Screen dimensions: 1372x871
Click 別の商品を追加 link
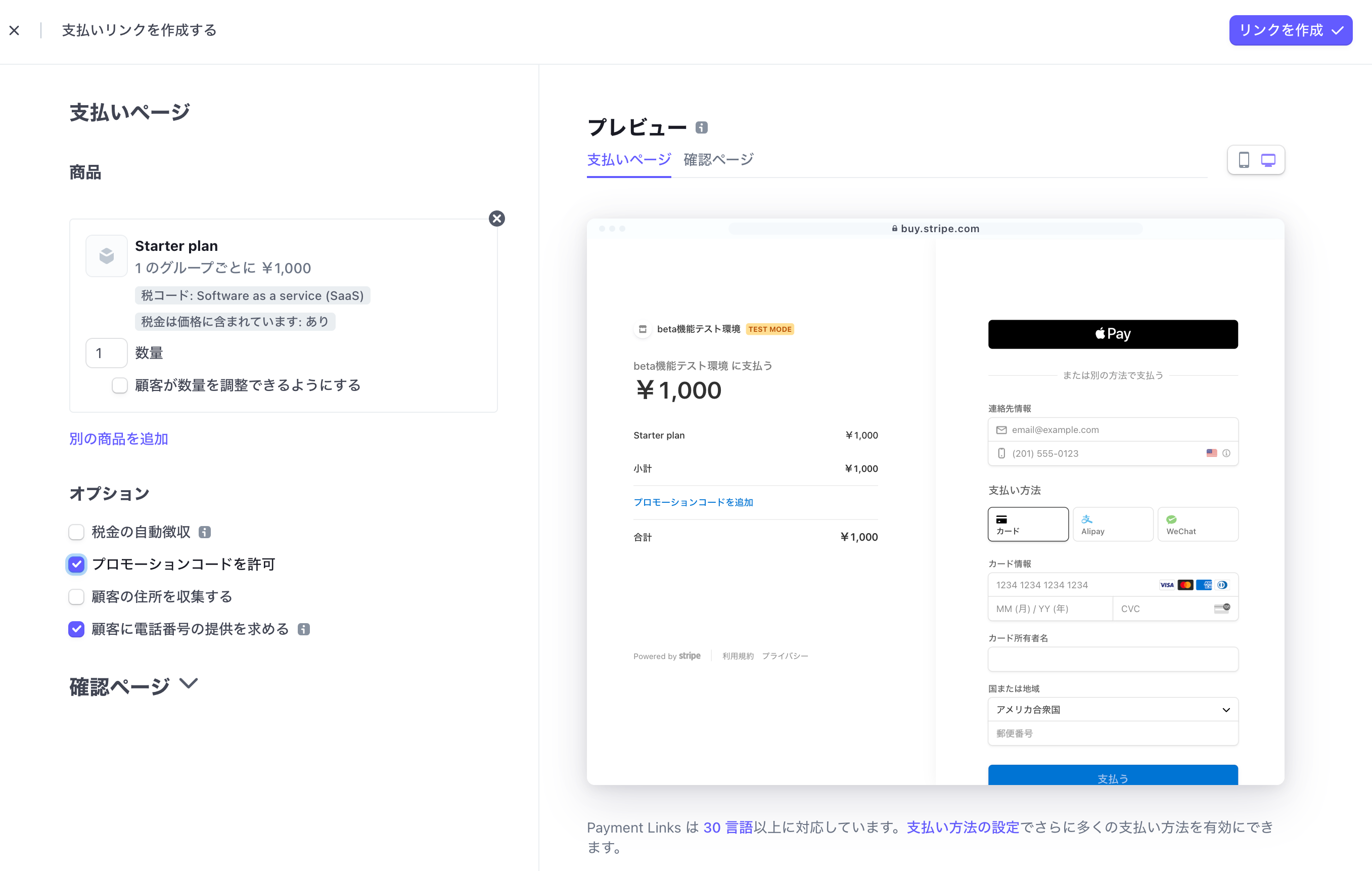click(118, 439)
